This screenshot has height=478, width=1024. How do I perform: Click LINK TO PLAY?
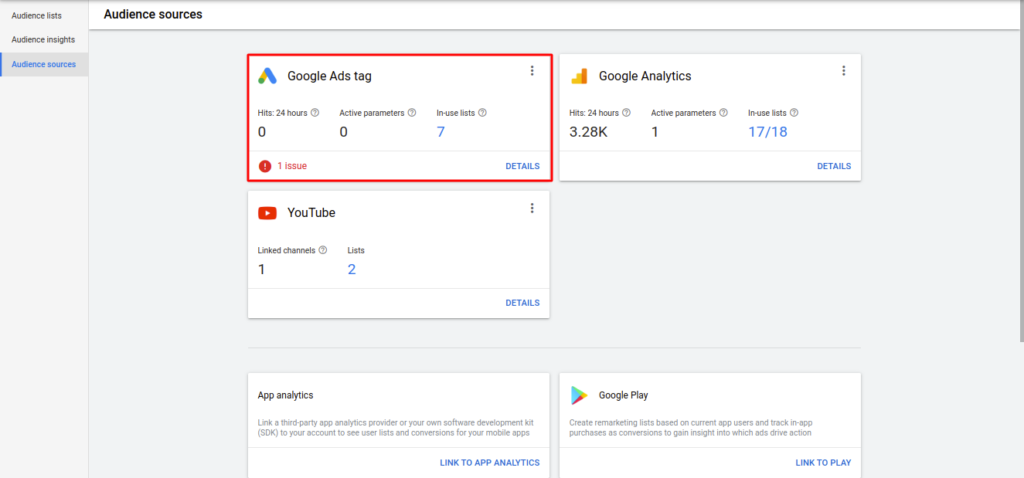823,462
